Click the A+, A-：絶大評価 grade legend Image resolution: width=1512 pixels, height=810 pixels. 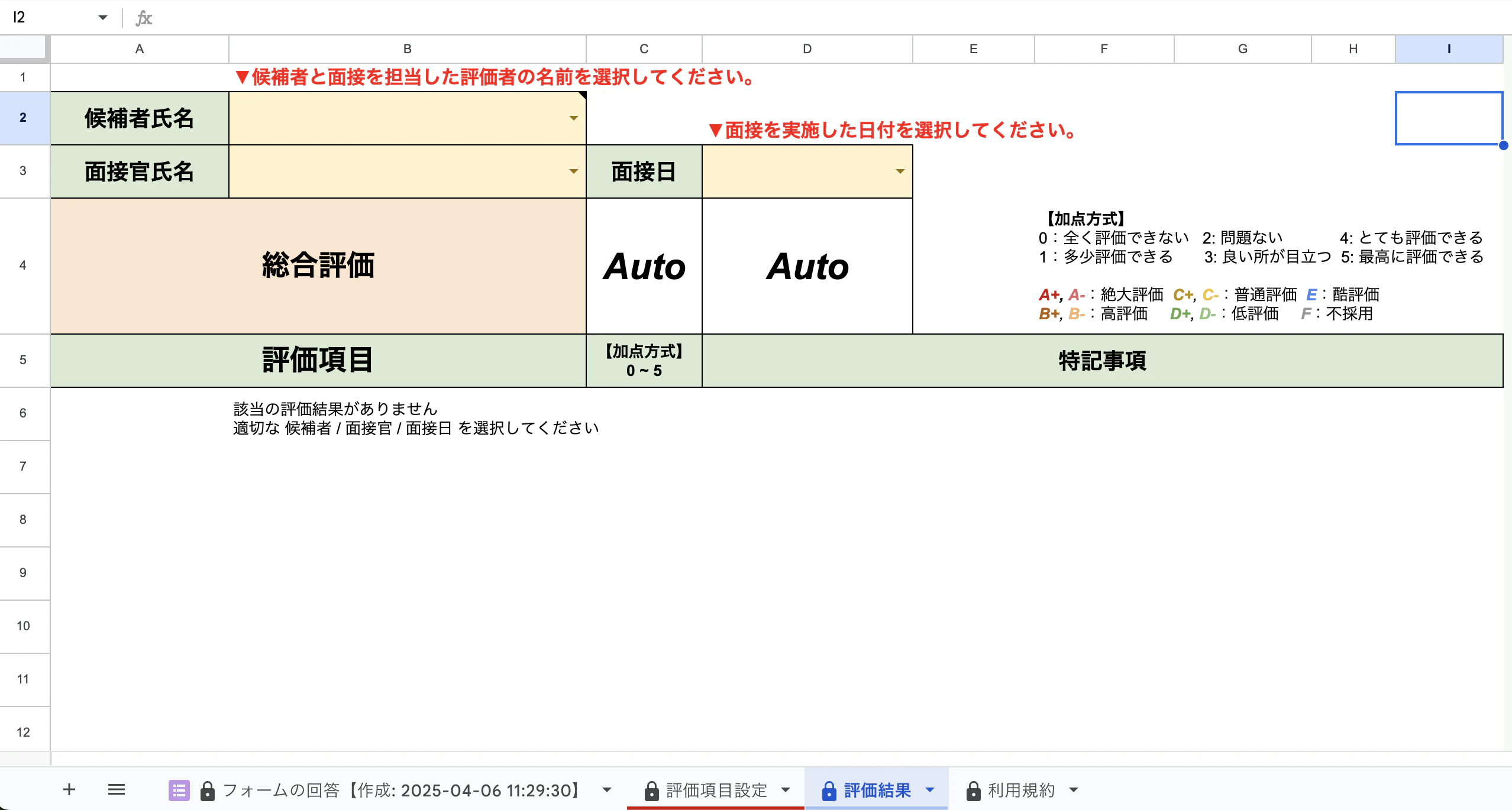tap(1101, 294)
